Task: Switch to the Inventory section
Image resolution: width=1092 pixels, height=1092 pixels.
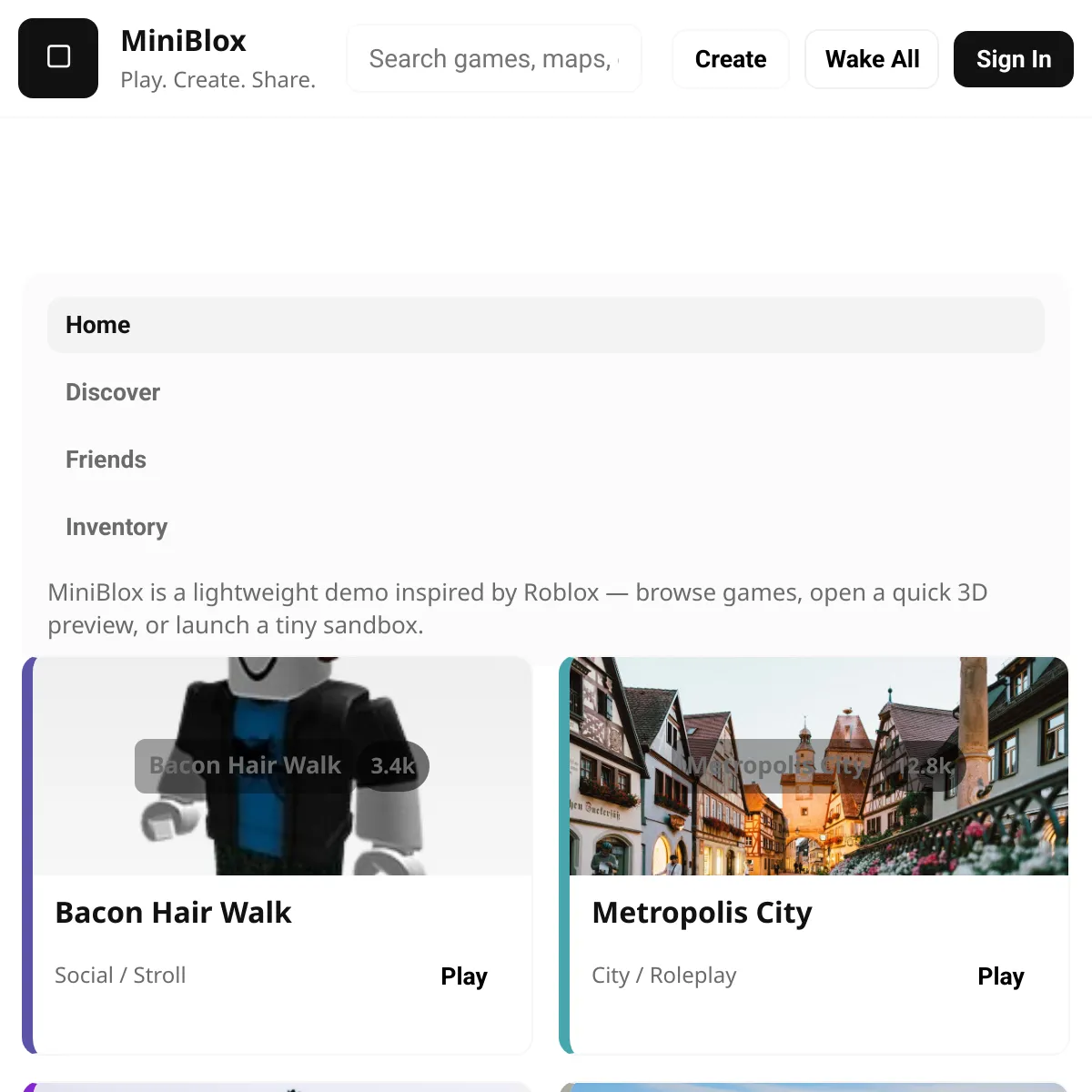Action: point(116,527)
